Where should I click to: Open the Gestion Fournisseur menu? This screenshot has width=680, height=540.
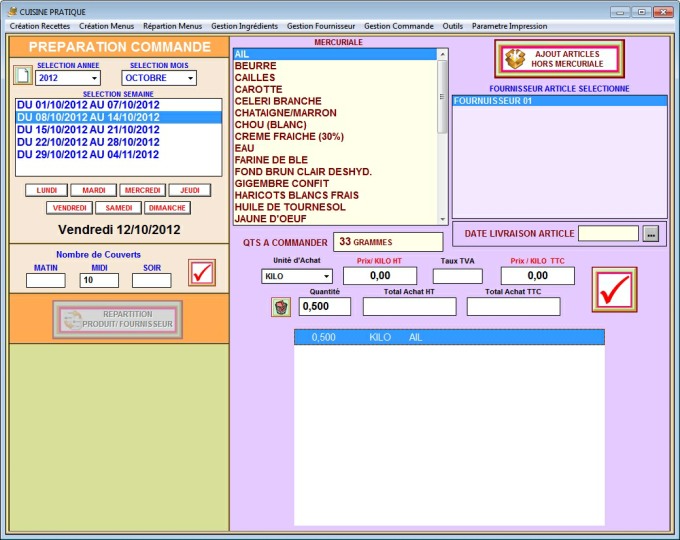(321, 26)
